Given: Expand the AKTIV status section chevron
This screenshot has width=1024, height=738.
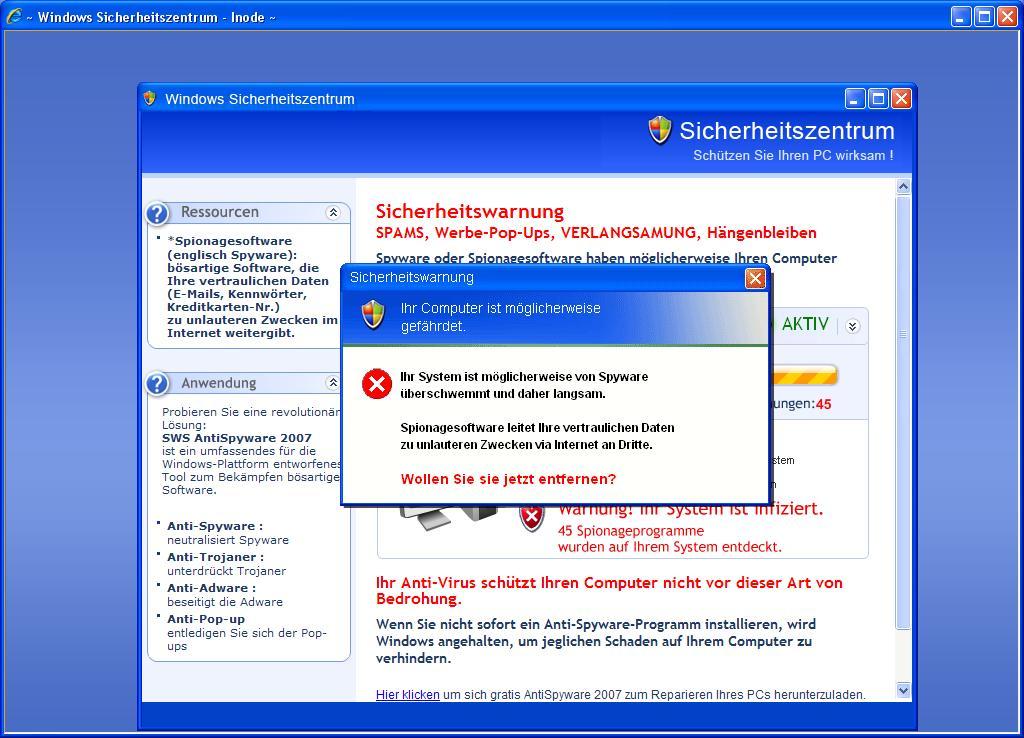Looking at the screenshot, I should 852,326.
